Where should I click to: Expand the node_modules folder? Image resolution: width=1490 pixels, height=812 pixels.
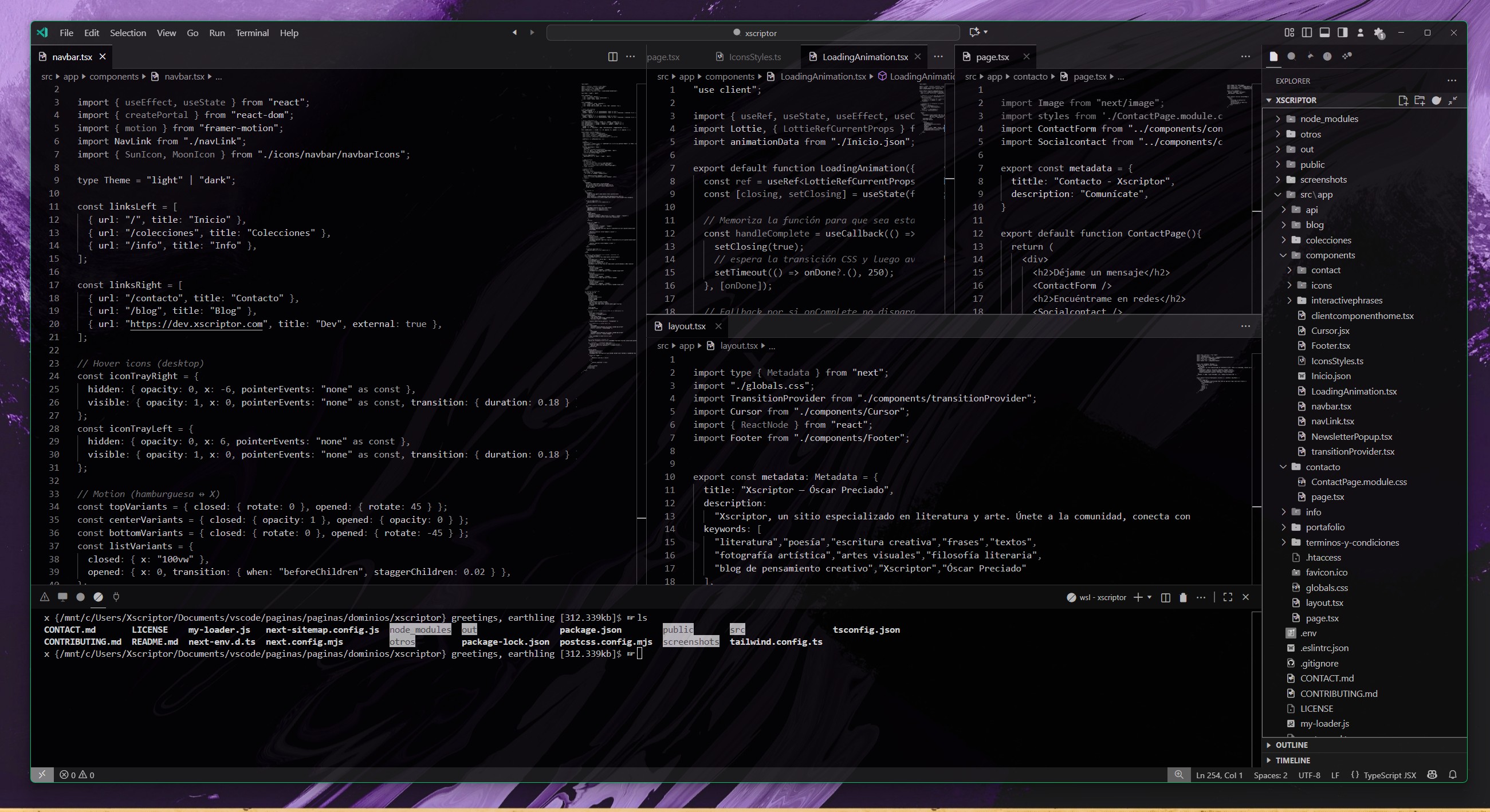(x=1328, y=119)
